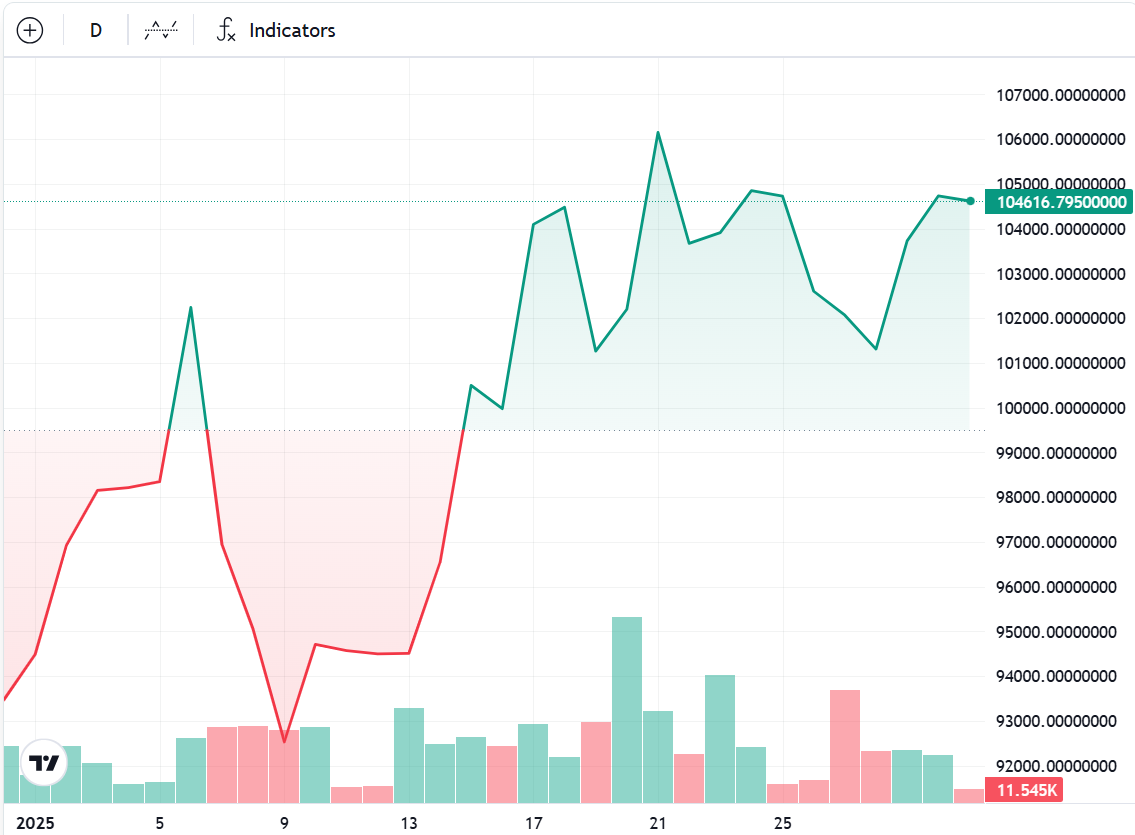Click the chart type icon in the toolbar
Image resolution: width=1135 pixels, height=835 pixels.
[x=159, y=30]
